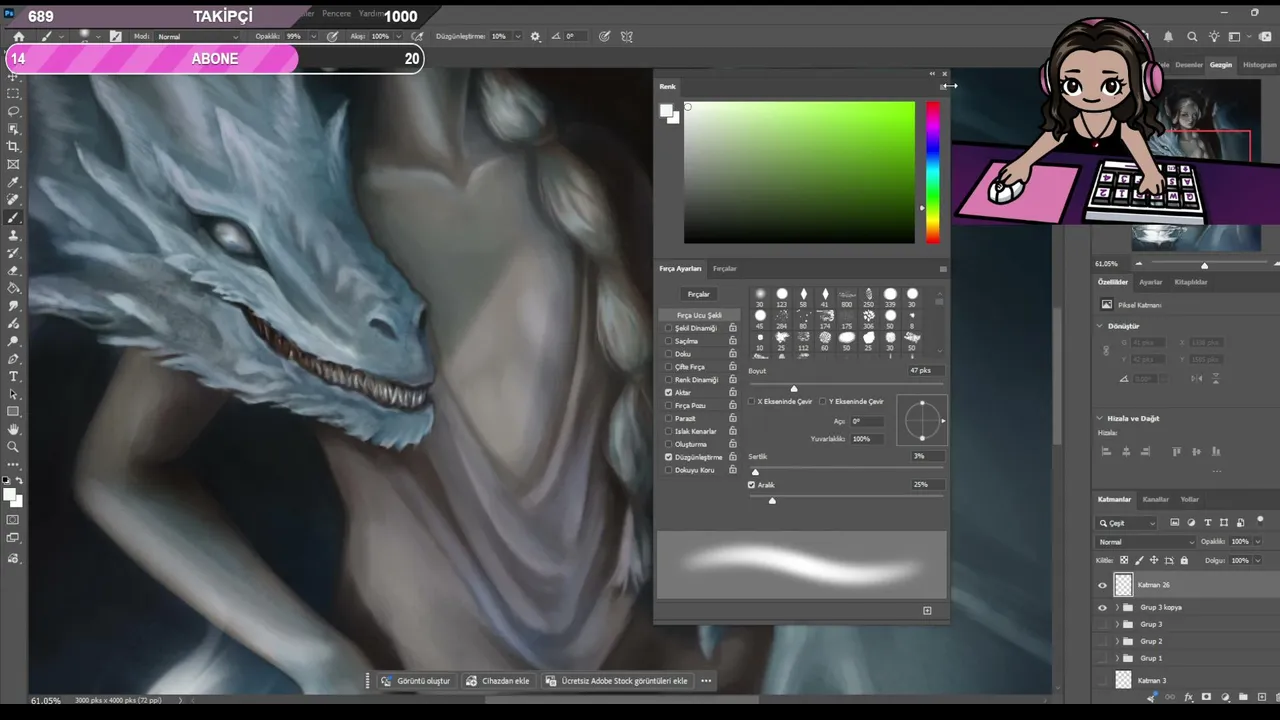Open the layer filter Çeşit dropdown

tap(1127, 523)
